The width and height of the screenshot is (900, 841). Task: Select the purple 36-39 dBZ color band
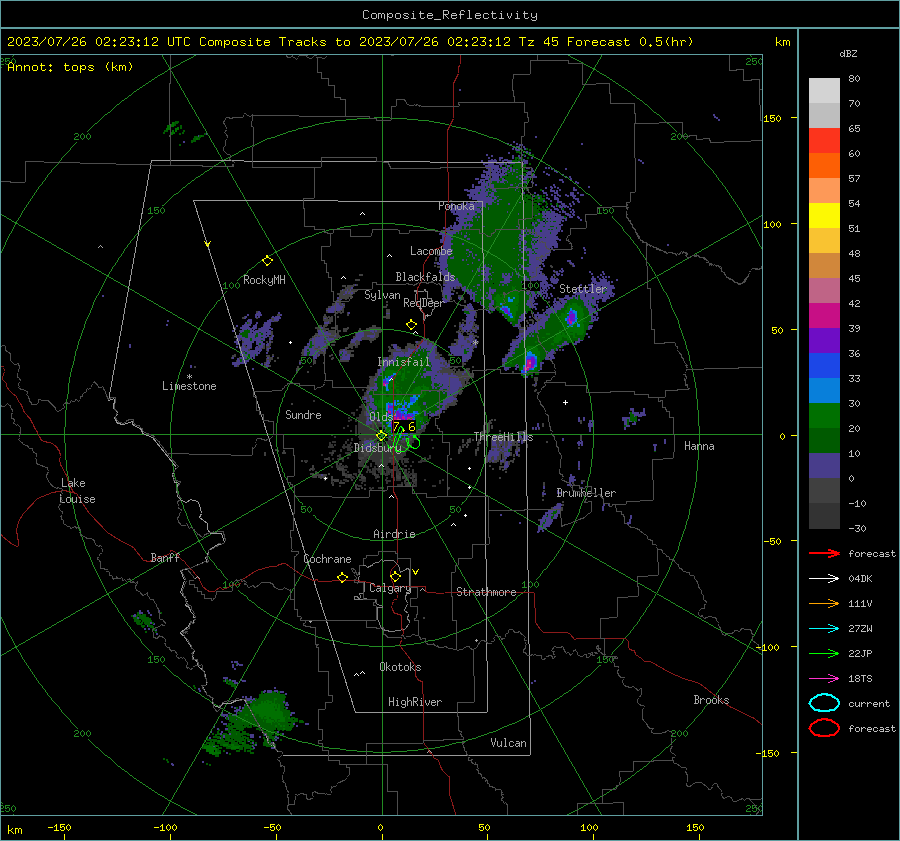tap(824, 340)
